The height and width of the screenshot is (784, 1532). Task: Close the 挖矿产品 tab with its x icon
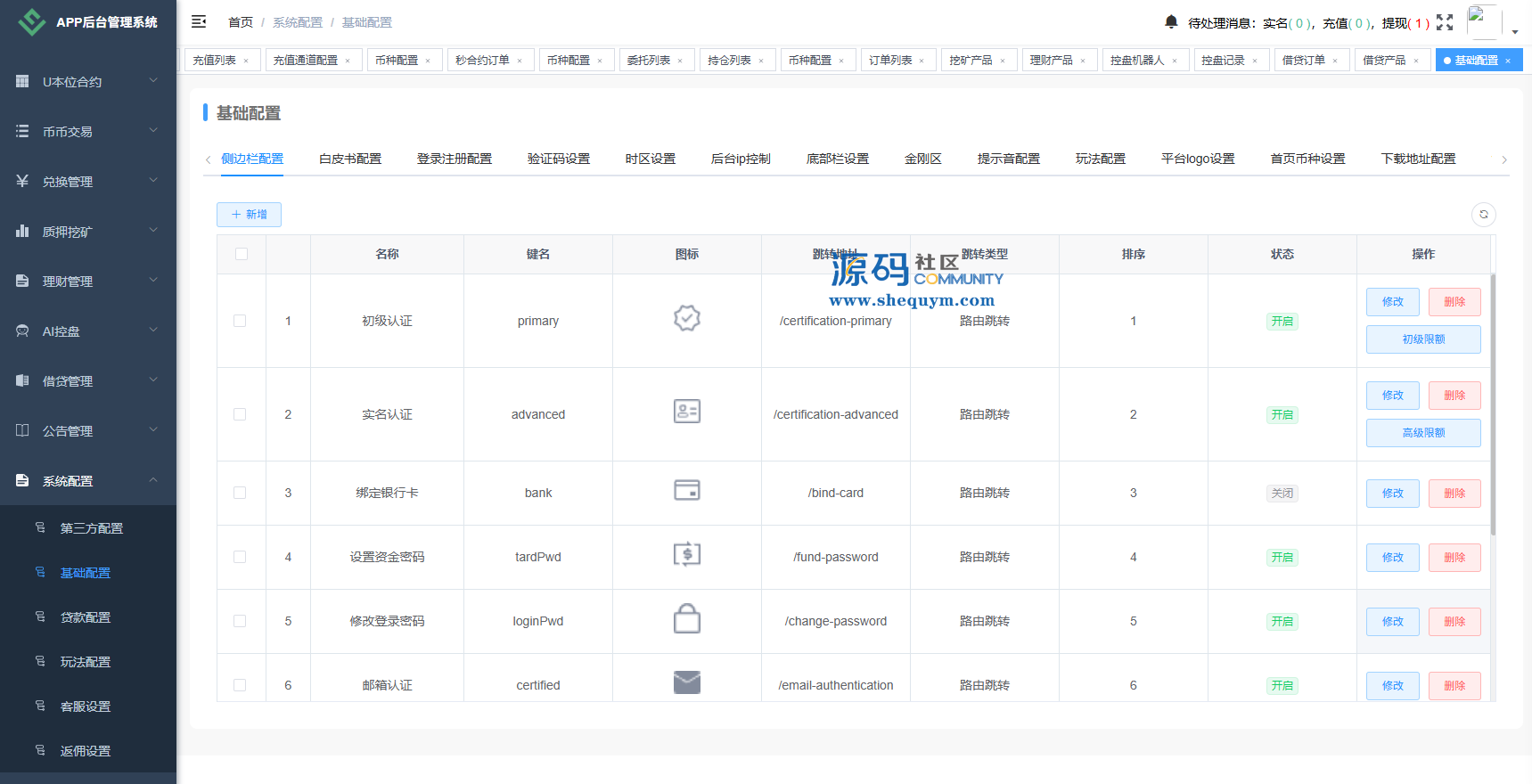click(x=1003, y=61)
